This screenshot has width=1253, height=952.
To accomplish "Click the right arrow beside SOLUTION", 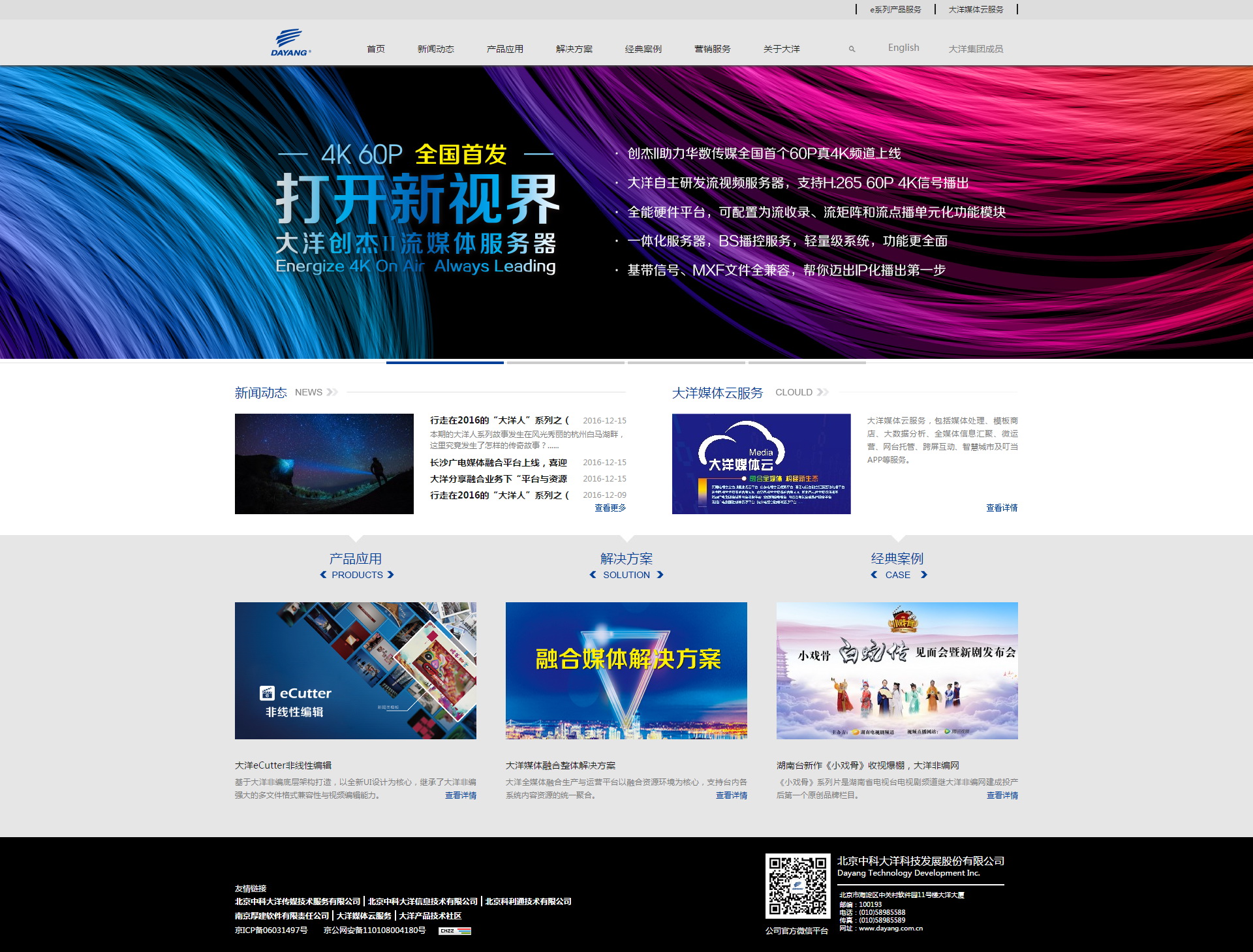I will [660, 575].
